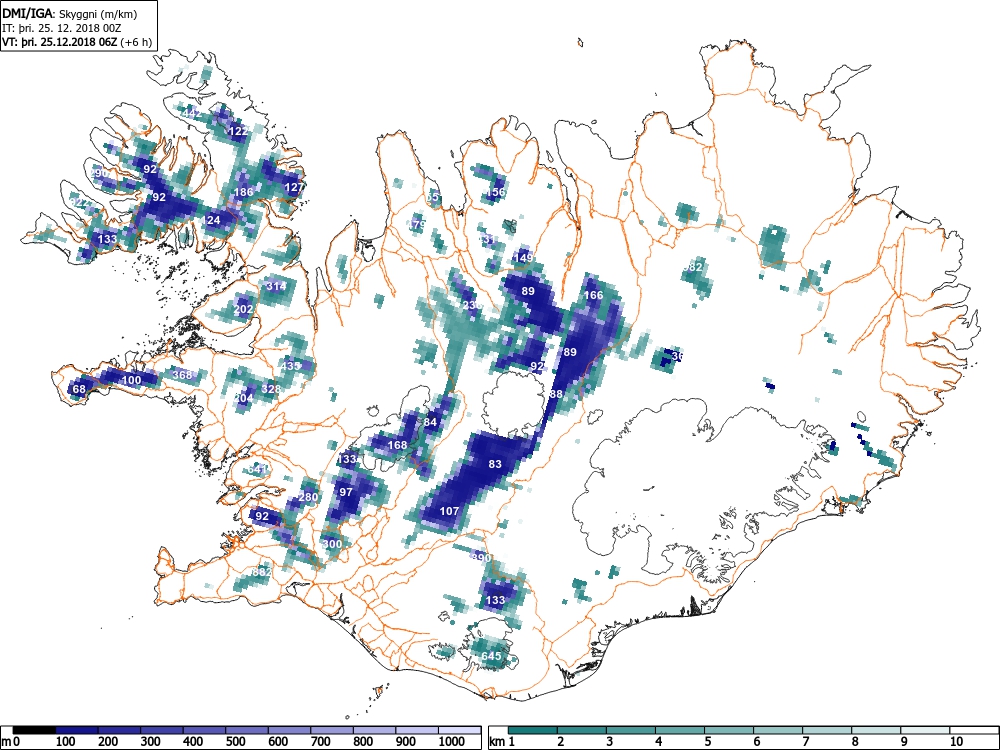Image resolution: width=1000 pixels, height=750 pixels.
Task: Click the legend label '500' on the metre scale
Action: point(235,741)
